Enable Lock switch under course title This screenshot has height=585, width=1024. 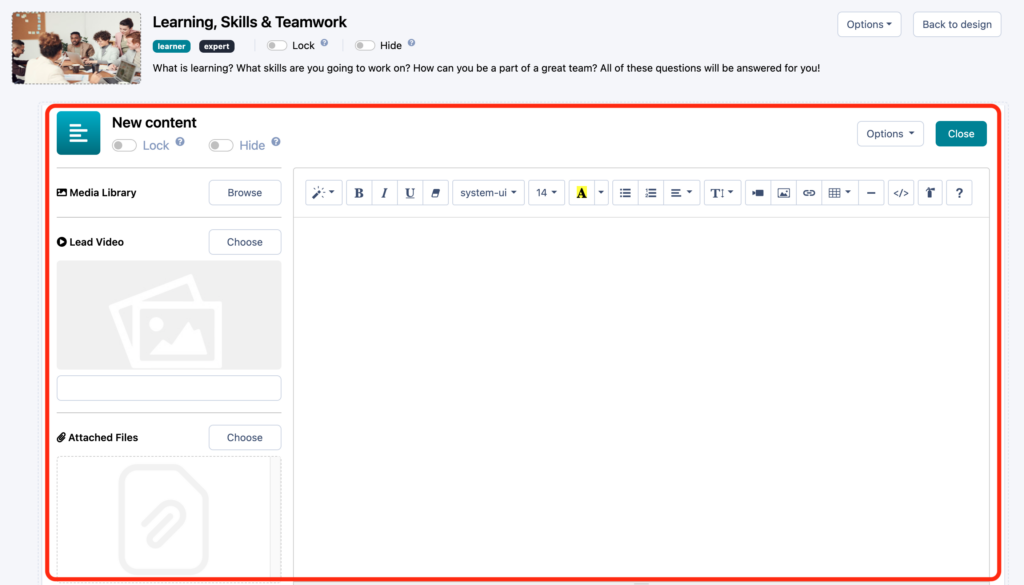click(277, 45)
